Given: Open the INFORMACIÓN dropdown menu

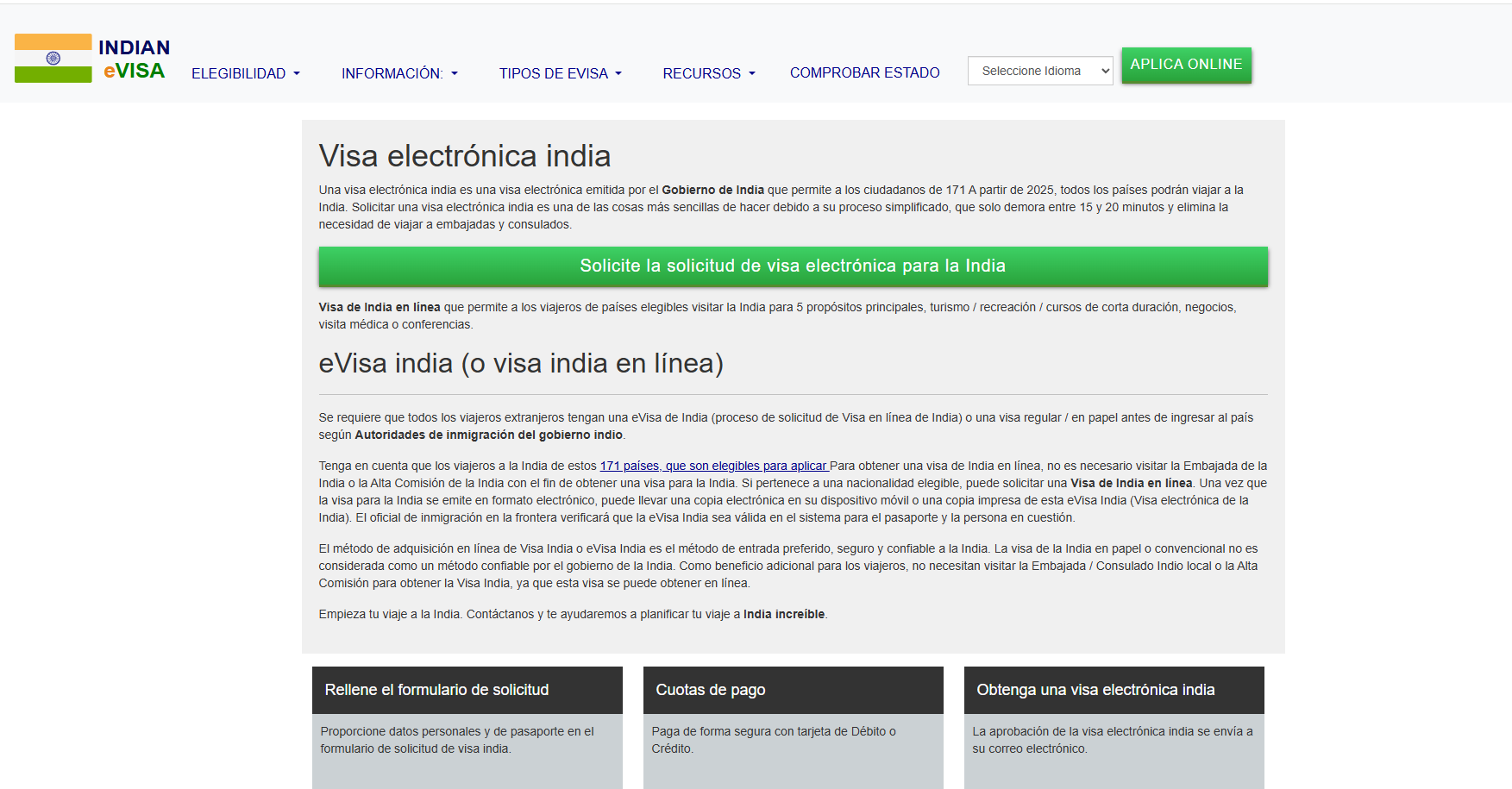Looking at the screenshot, I should [399, 73].
